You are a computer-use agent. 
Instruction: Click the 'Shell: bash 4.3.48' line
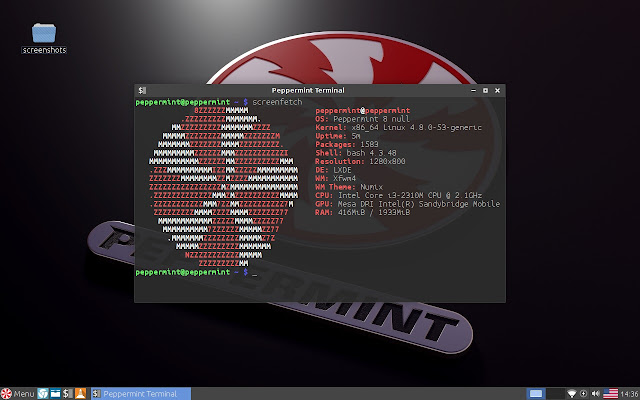pyautogui.click(x=356, y=153)
